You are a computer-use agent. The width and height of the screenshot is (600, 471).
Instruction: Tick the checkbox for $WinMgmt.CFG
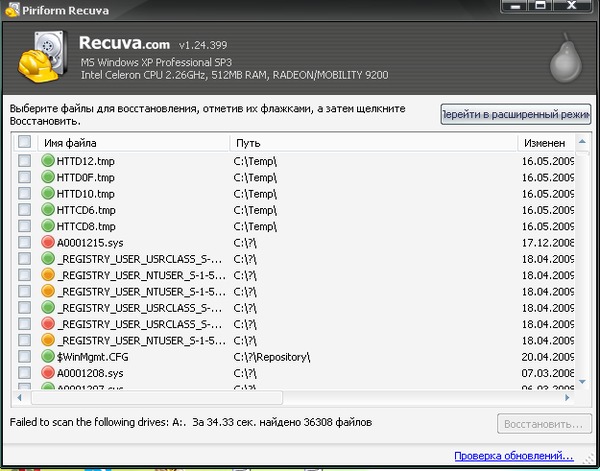(x=24, y=357)
